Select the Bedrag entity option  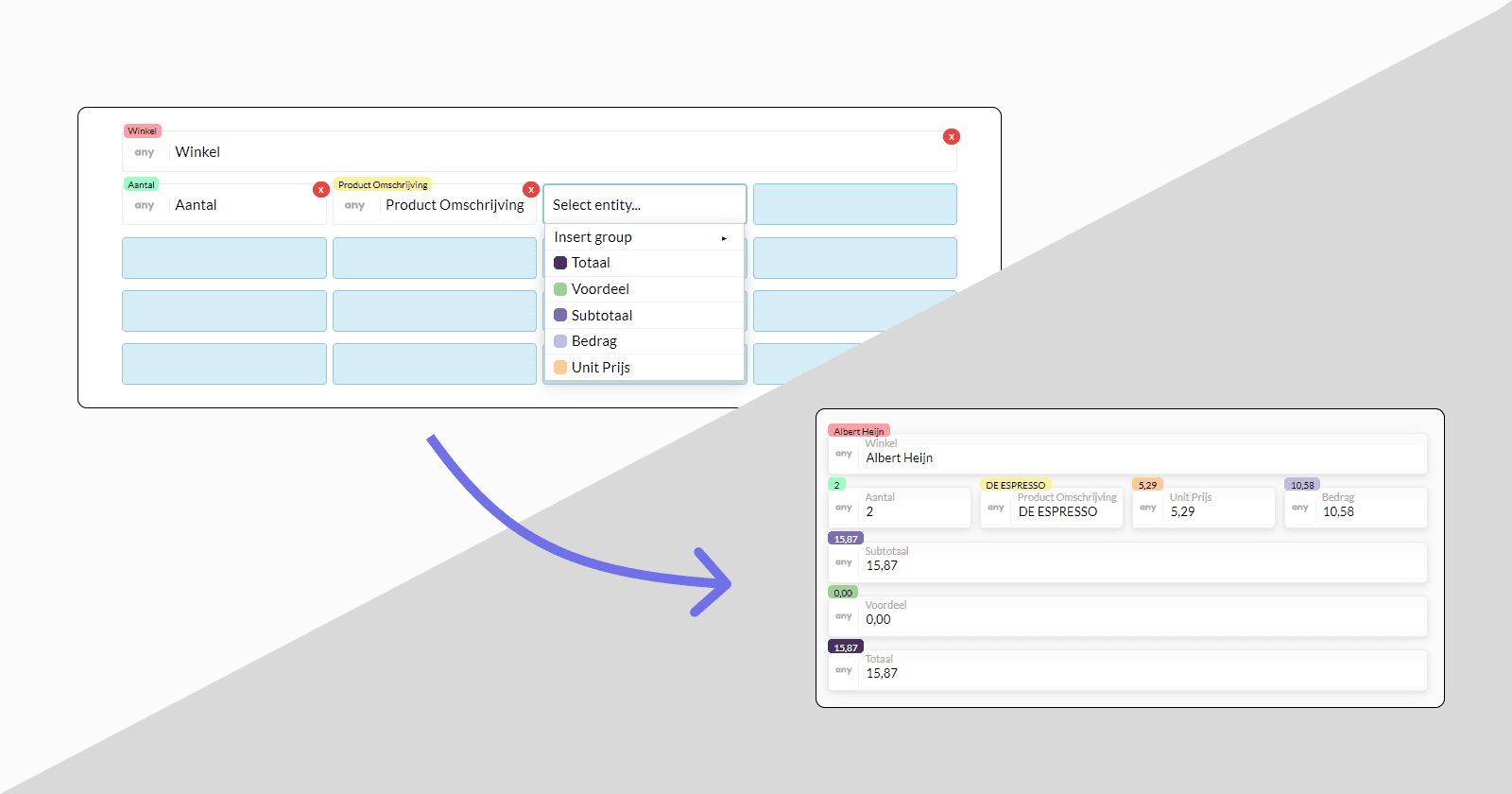tap(593, 341)
